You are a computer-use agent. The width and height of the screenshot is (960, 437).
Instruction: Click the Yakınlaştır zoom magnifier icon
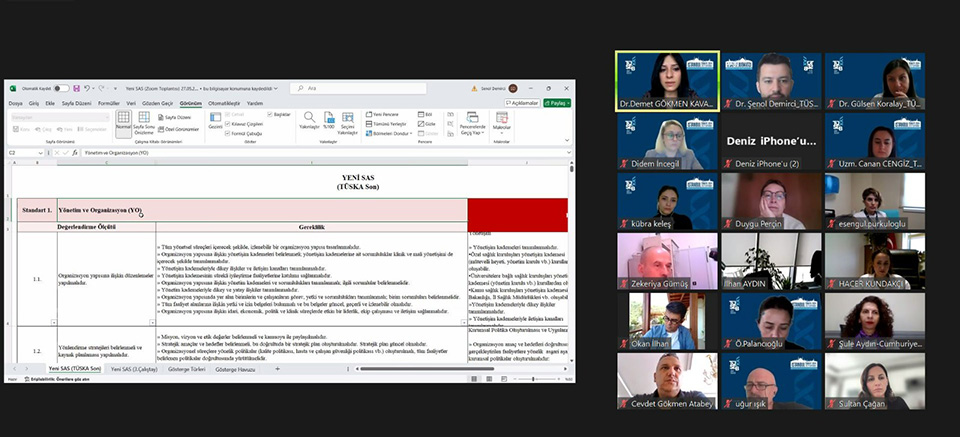pos(309,120)
